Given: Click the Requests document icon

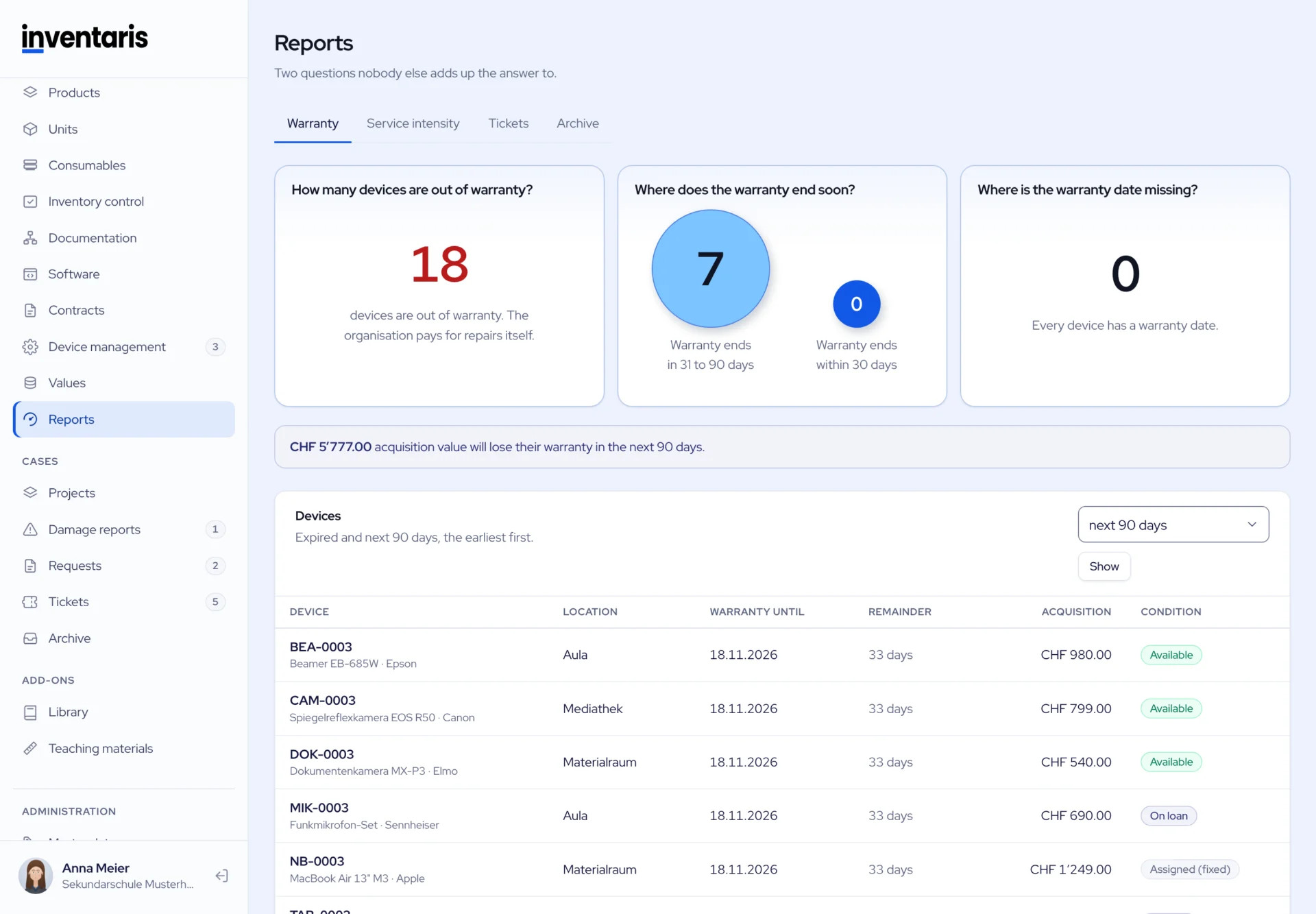Looking at the screenshot, I should (30, 566).
